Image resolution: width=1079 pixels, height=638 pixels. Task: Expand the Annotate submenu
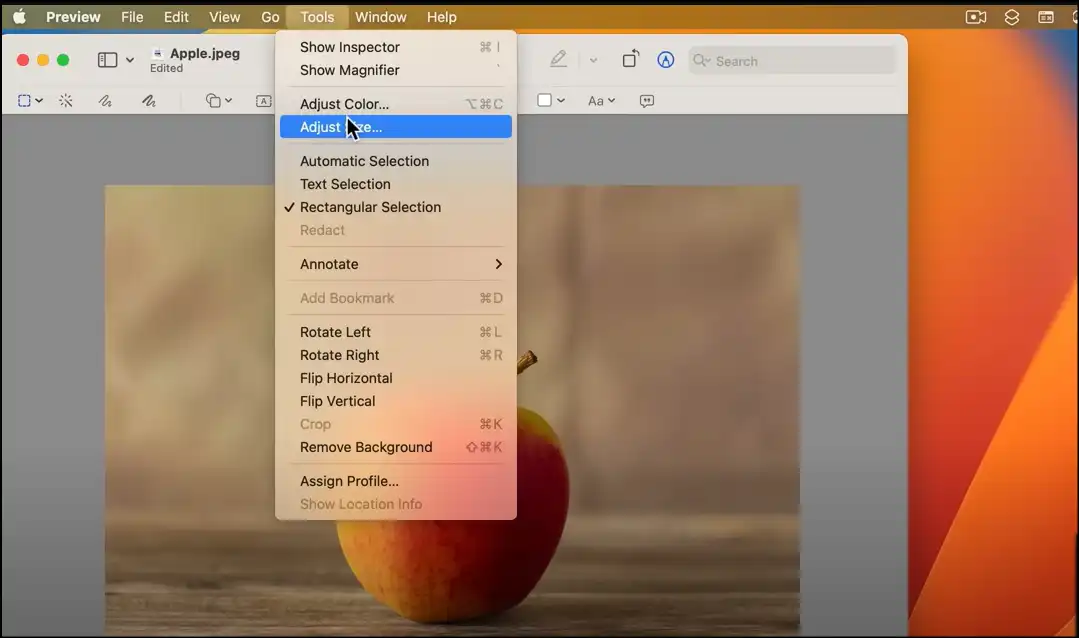pyautogui.click(x=396, y=264)
